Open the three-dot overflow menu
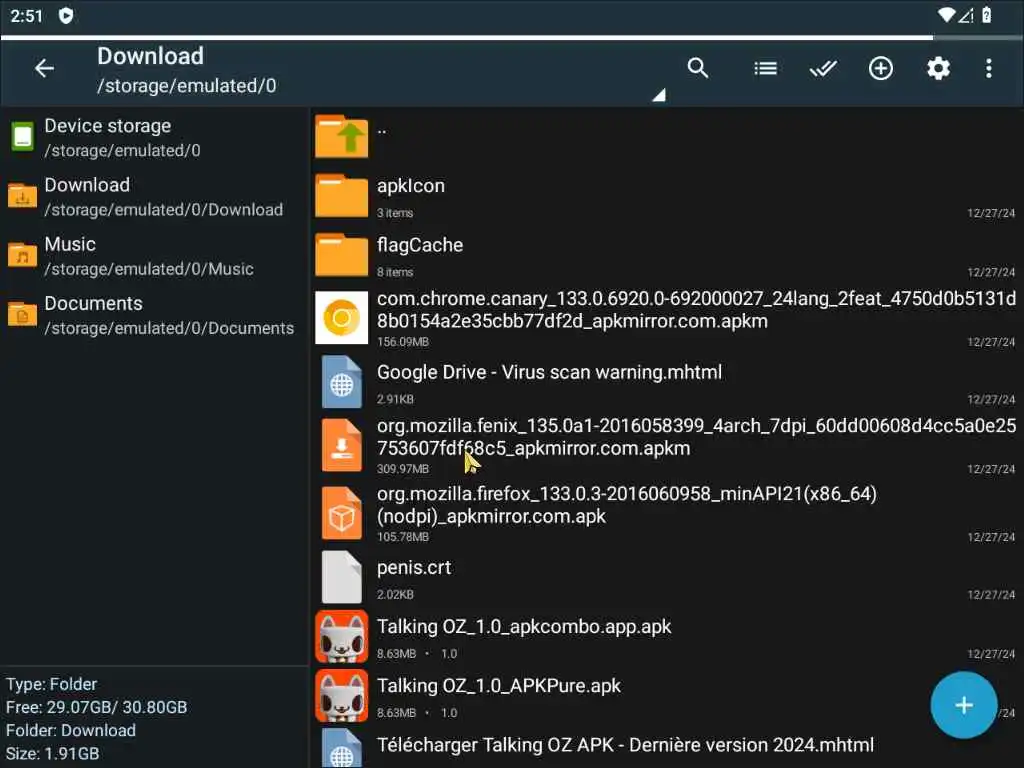This screenshot has width=1024, height=768. (x=989, y=68)
